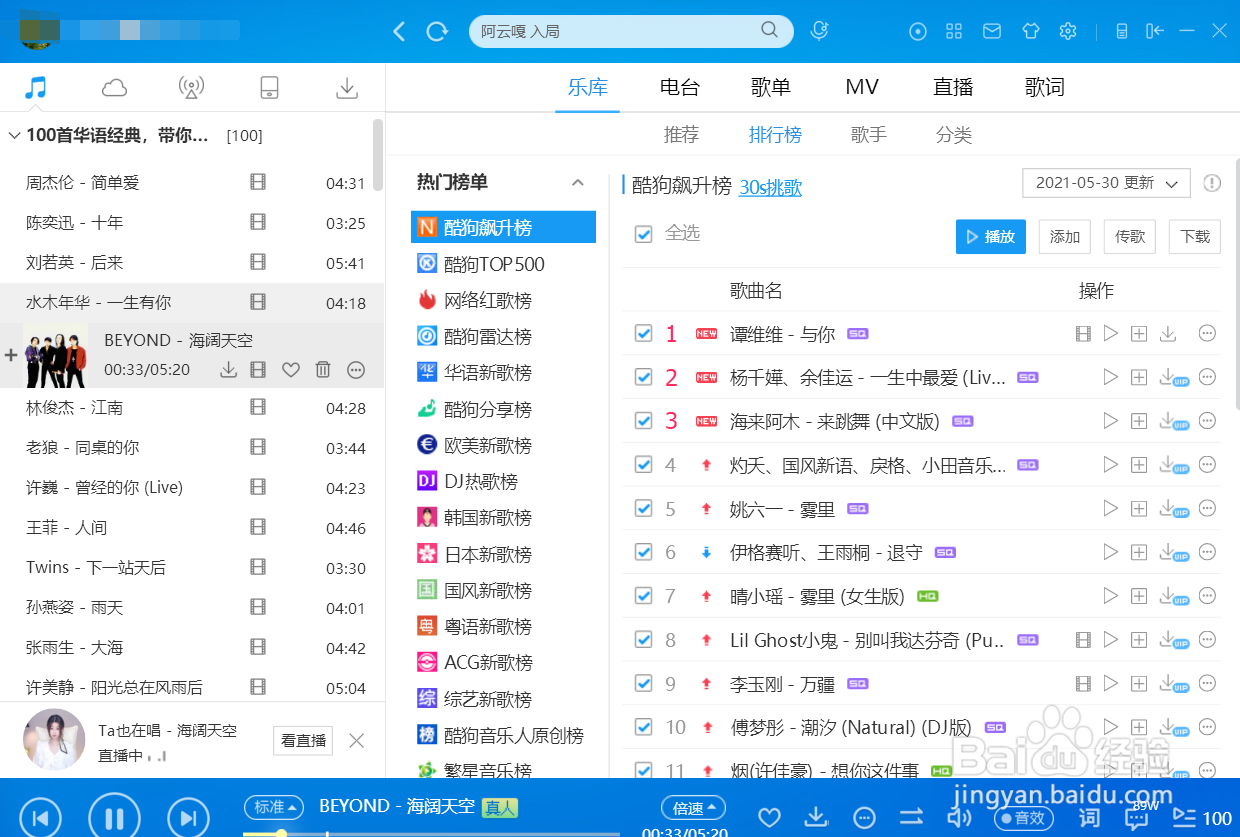
Task: Open MV for 李玉刚 - 万疆
Action: point(1082,683)
